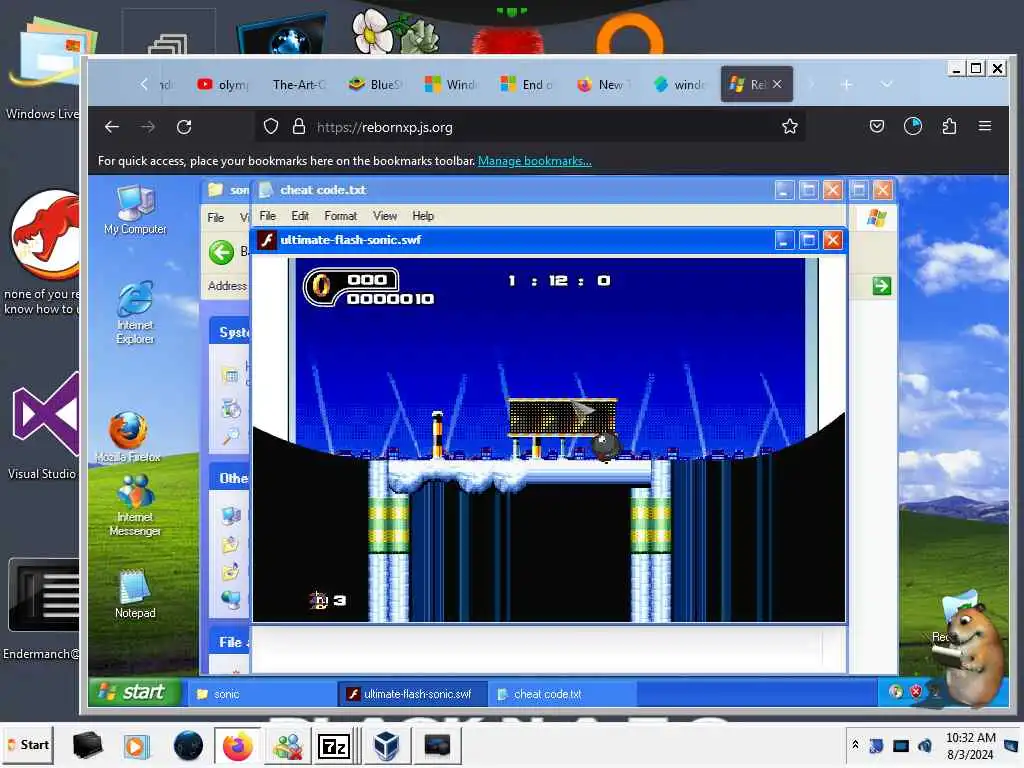Open Notepad icon on the XP desktop
The image size is (1024, 768).
[135, 593]
